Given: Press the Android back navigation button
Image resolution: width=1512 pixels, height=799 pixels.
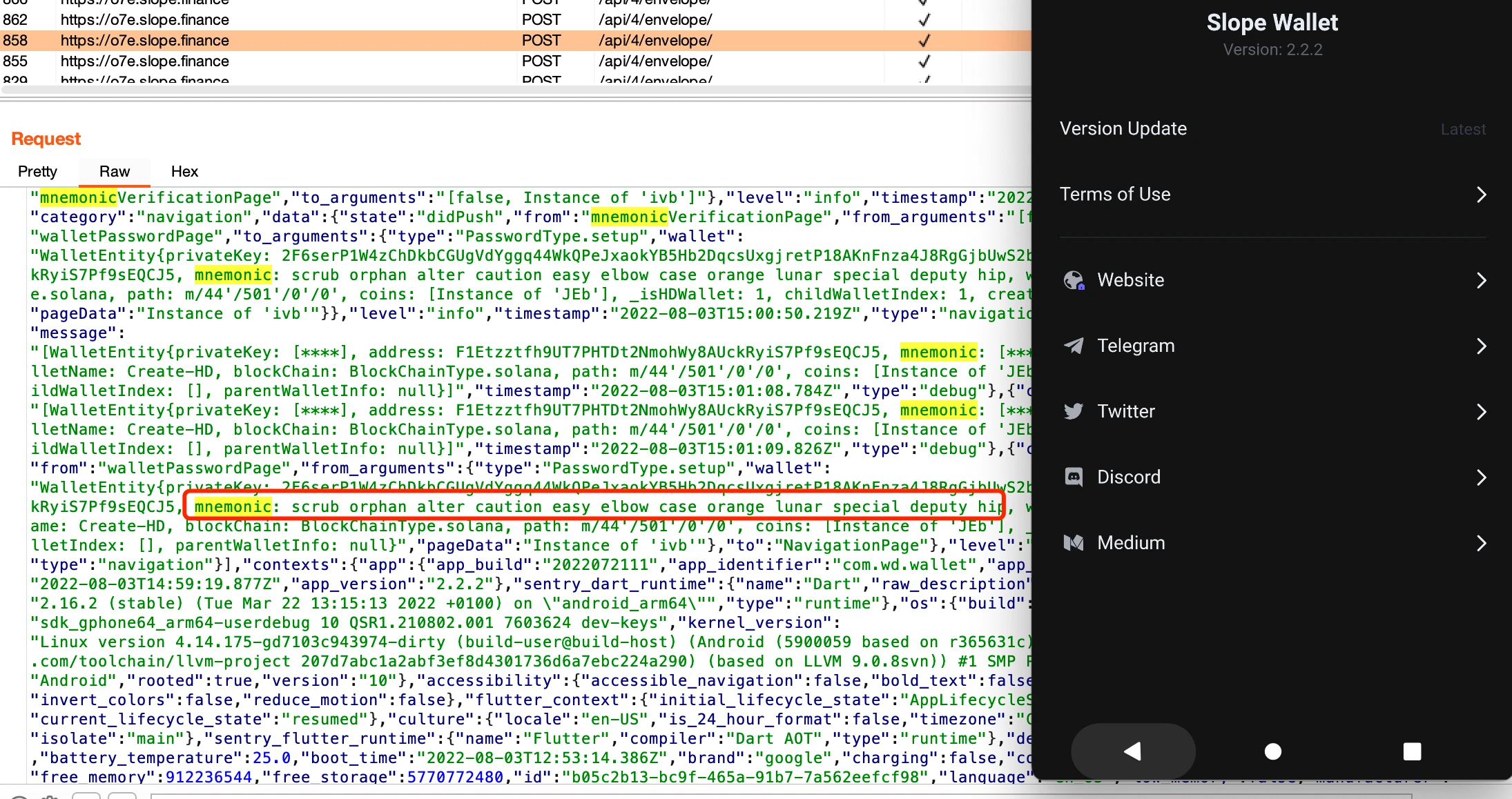Looking at the screenshot, I should (1131, 751).
